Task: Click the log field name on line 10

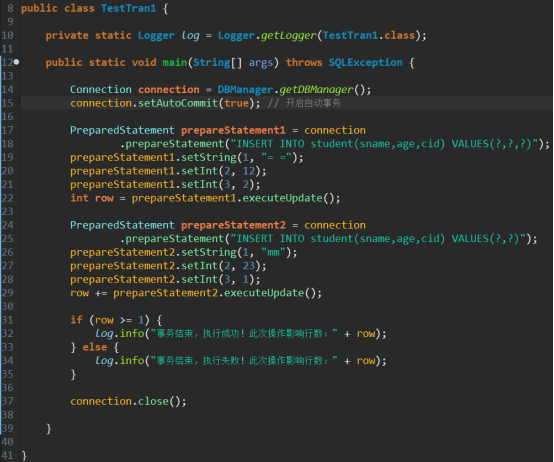Action: point(190,36)
